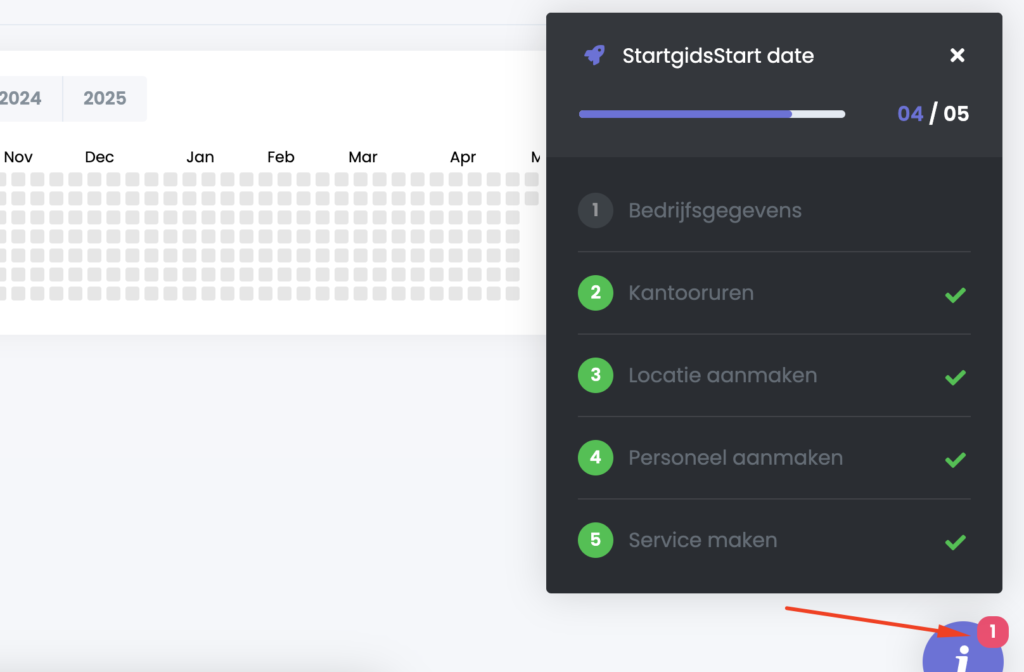Switch to the 2025 year tab

[x=105, y=98]
